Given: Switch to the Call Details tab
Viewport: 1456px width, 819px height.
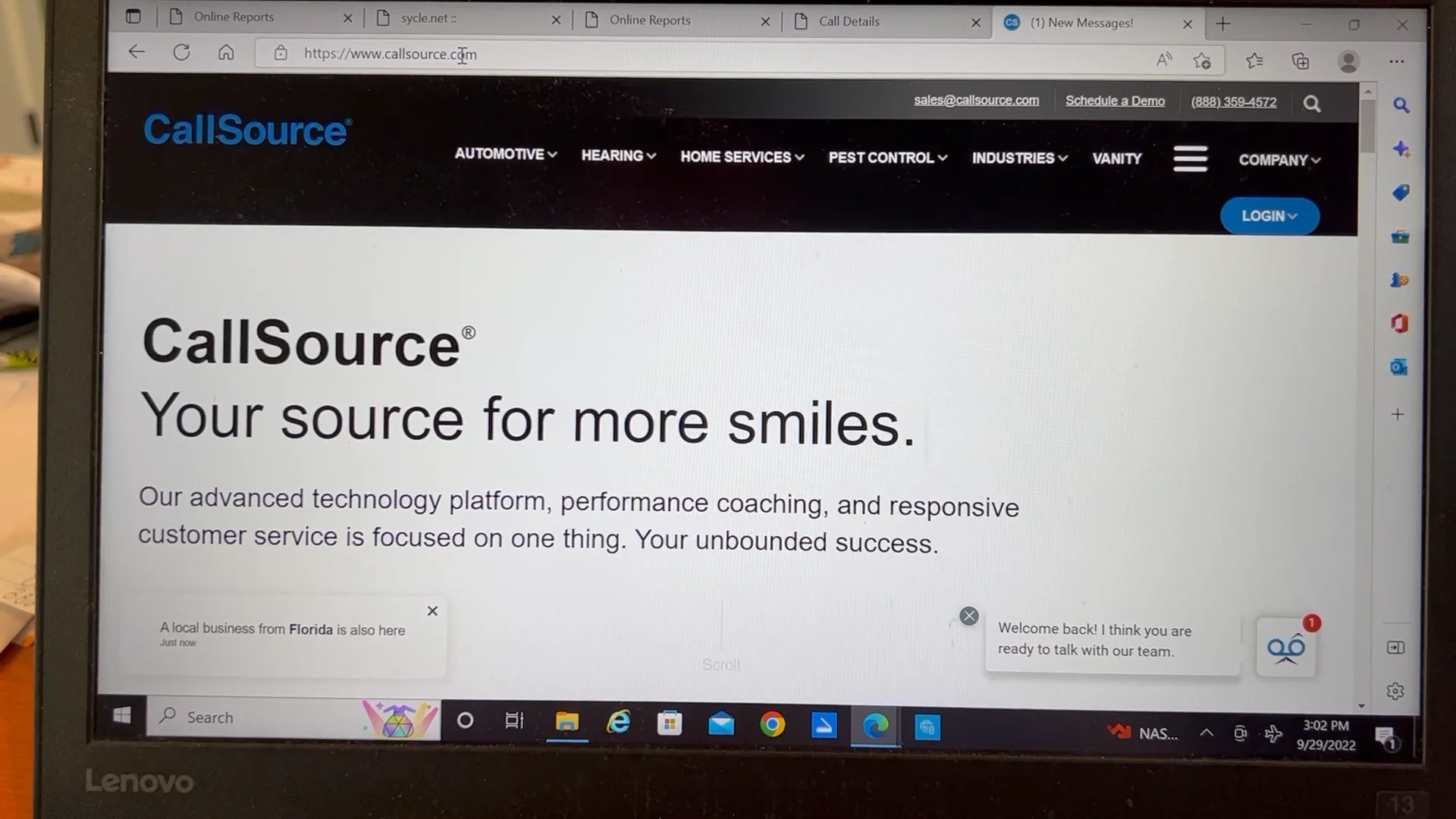Looking at the screenshot, I should (849, 21).
